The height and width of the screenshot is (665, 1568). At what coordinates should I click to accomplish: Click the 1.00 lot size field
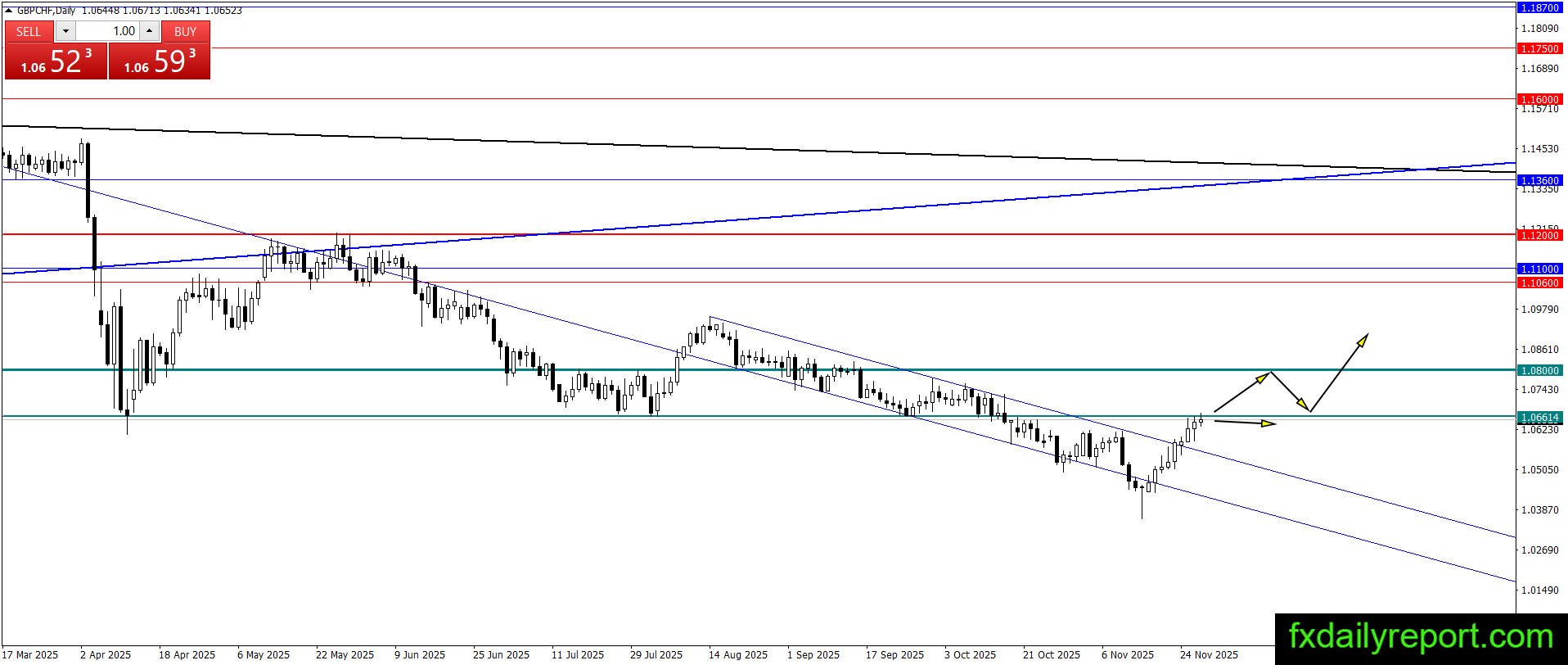pos(107,31)
